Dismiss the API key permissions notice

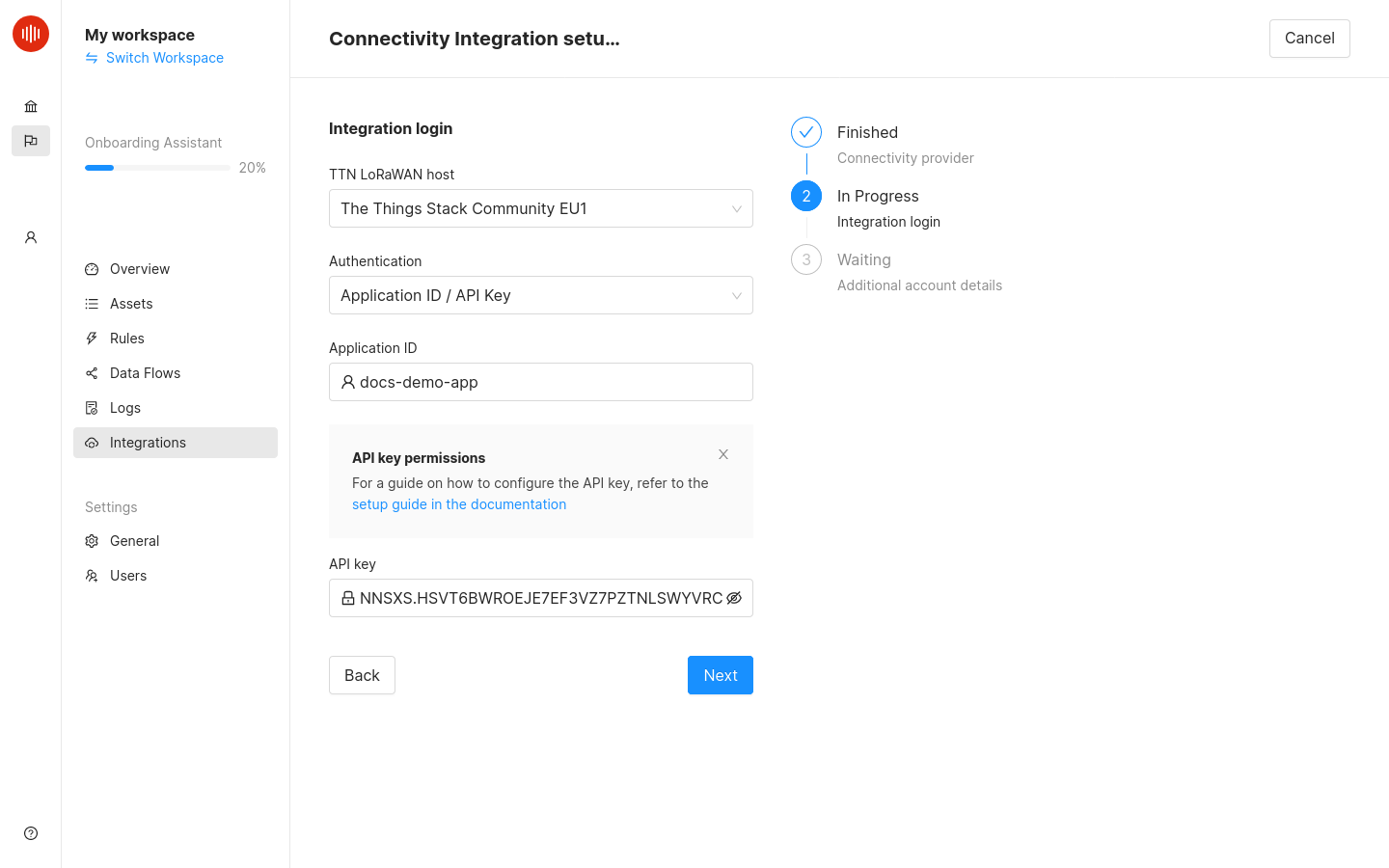coord(722,453)
